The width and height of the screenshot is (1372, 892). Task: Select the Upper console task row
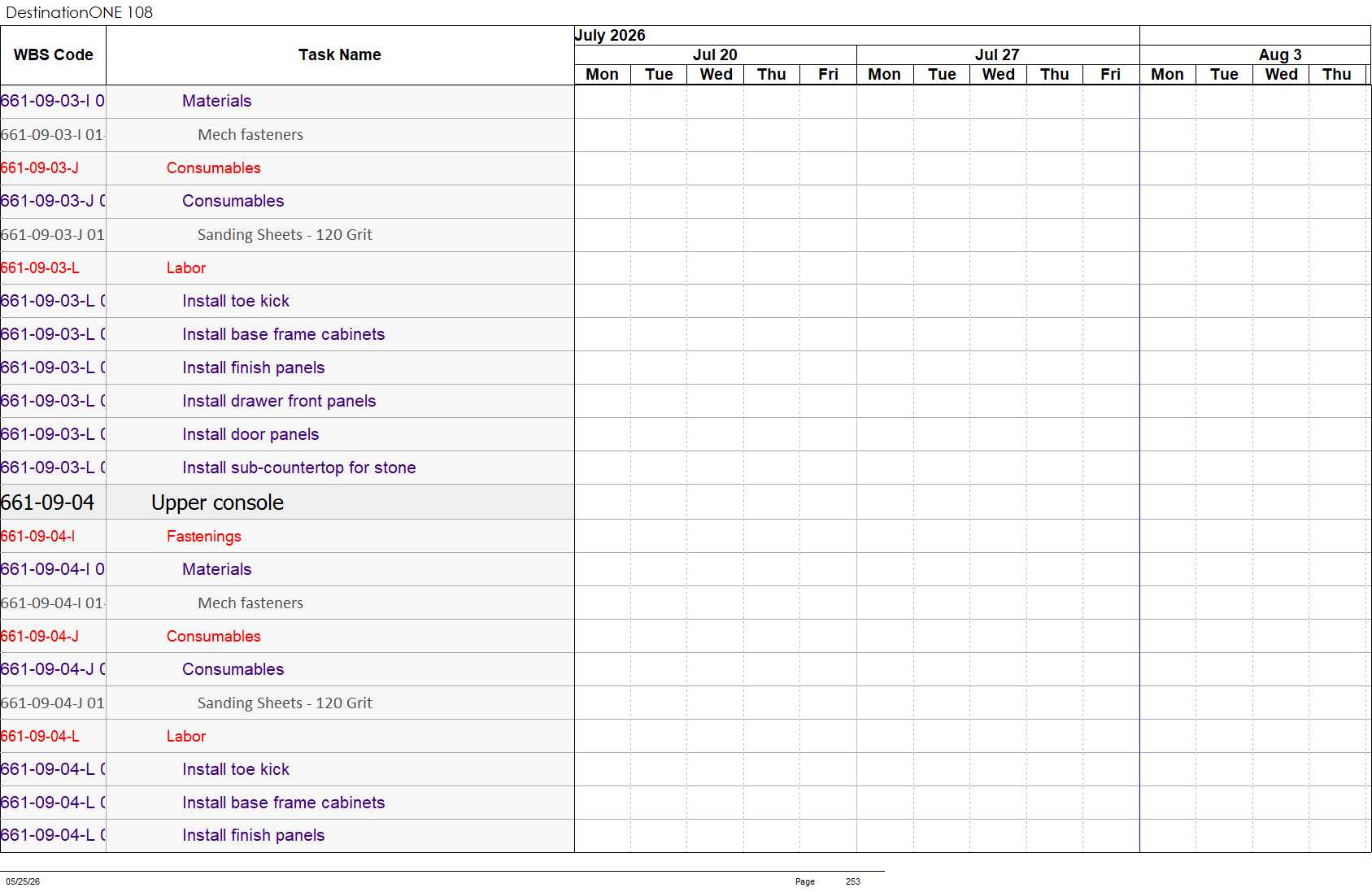point(287,503)
